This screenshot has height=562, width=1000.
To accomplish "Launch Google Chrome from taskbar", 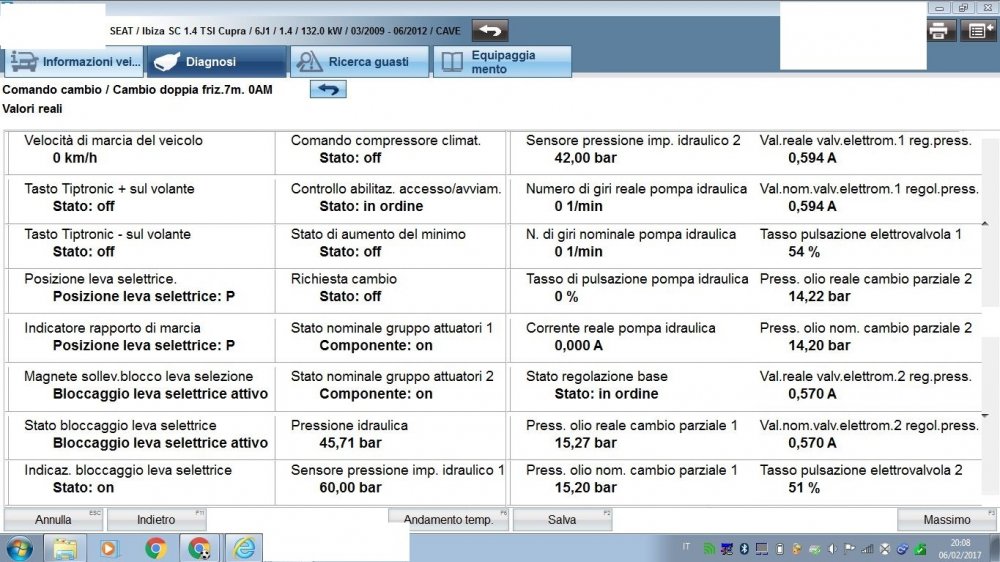I will [155, 547].
